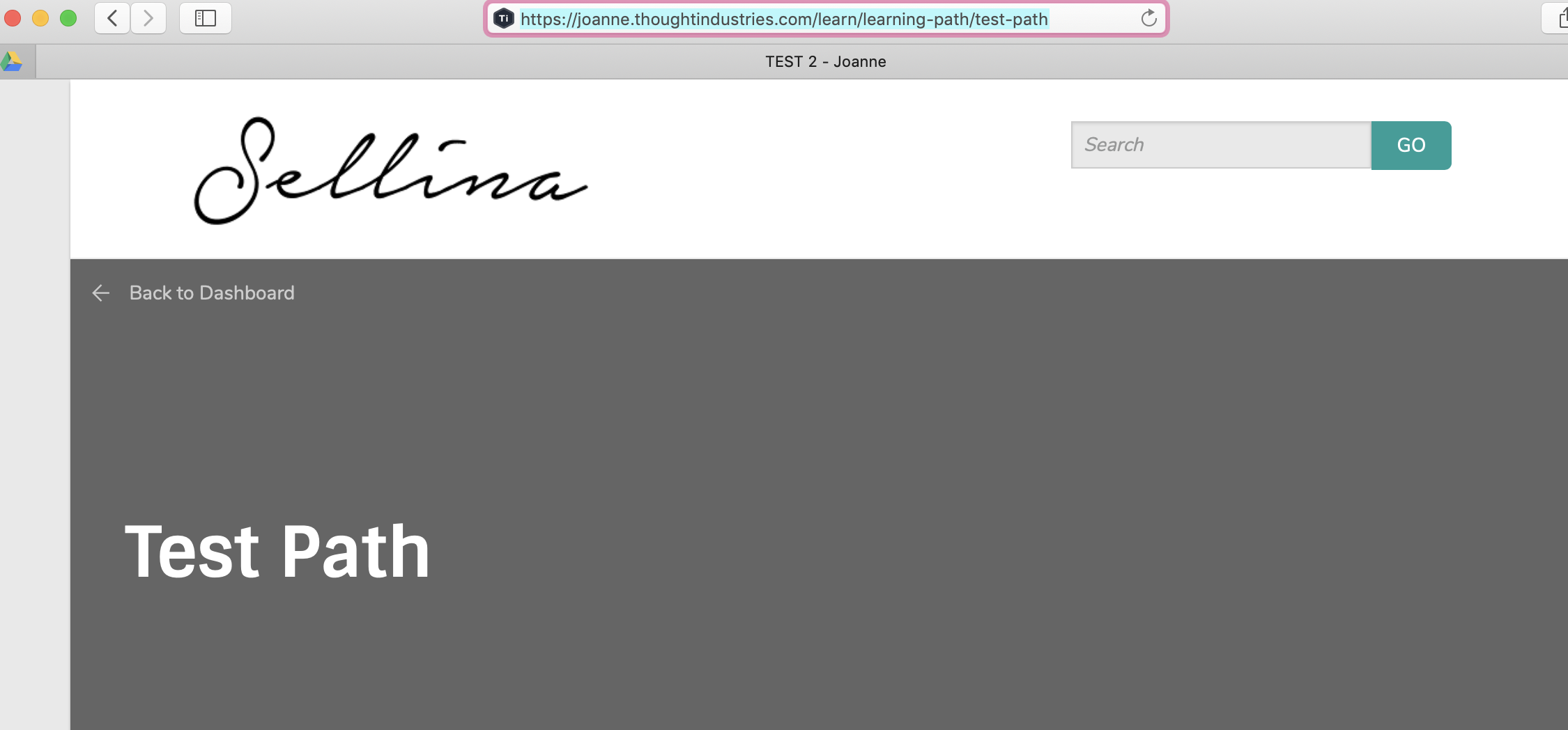
Task: Click the browser back arrow button
Action: tap(112, 18)
